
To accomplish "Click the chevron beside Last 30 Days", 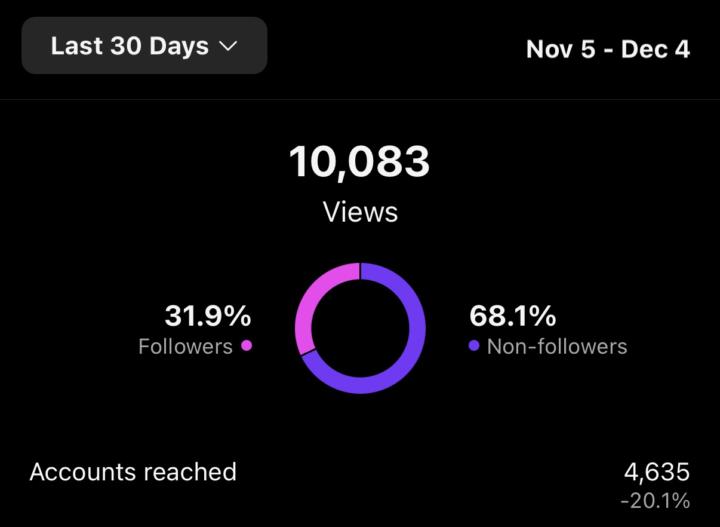I will tap(228, 47).
